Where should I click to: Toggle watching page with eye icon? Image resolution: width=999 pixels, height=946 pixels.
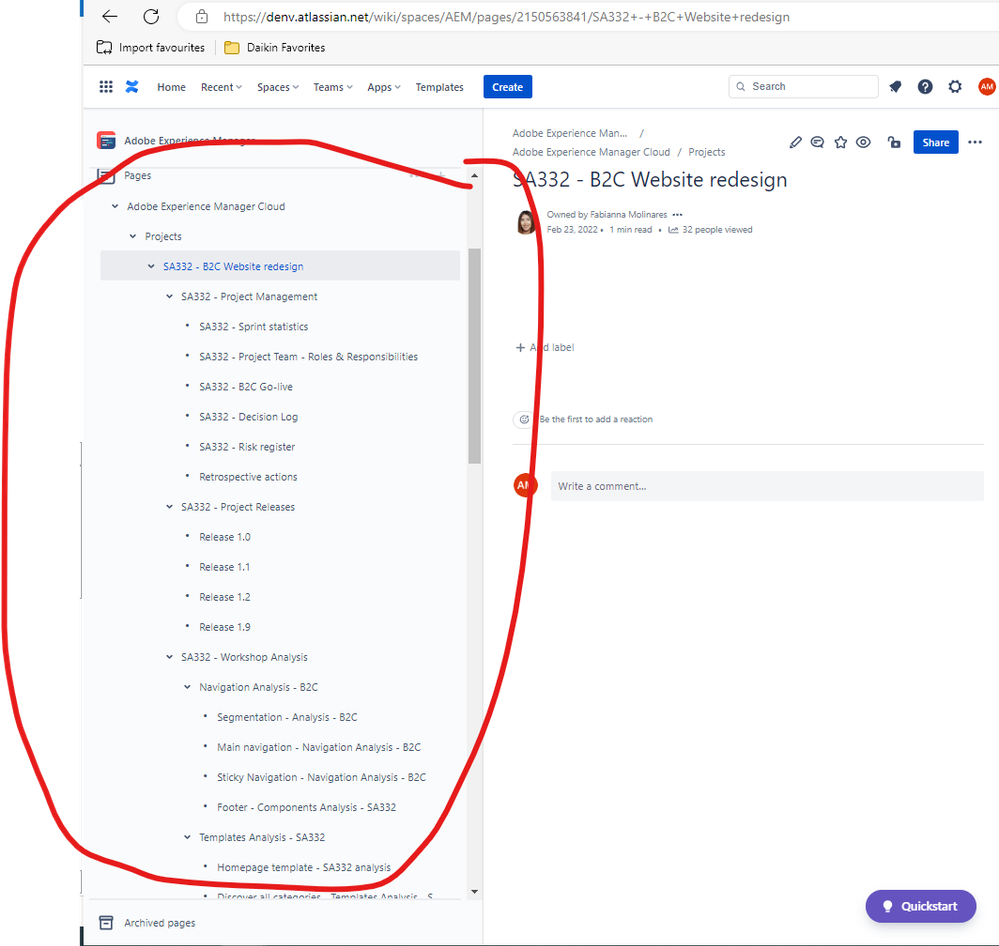(863, 142)
